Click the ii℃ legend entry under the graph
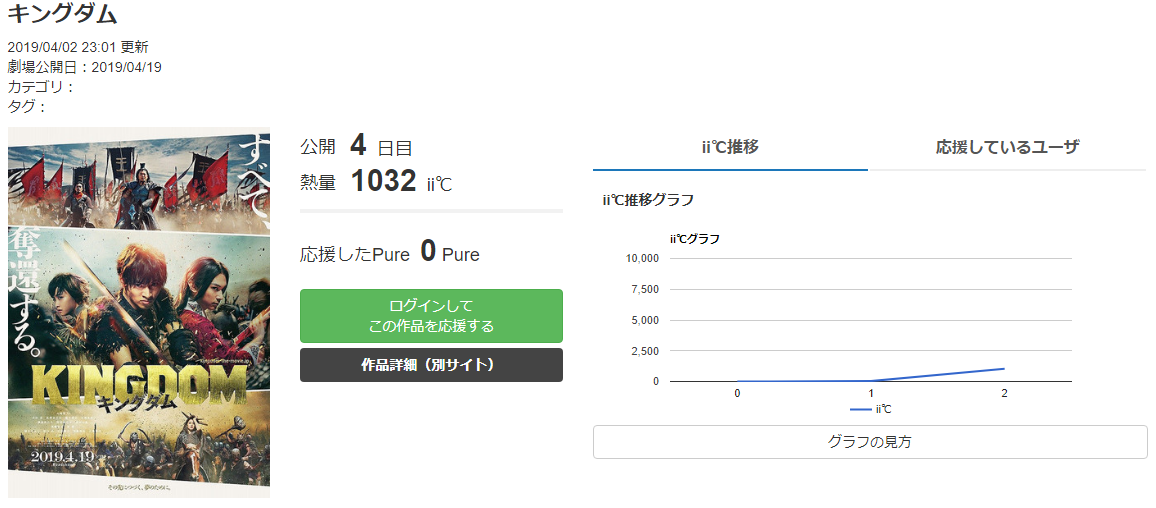The width and height of the screenshot is (1156, 508). 871,409
